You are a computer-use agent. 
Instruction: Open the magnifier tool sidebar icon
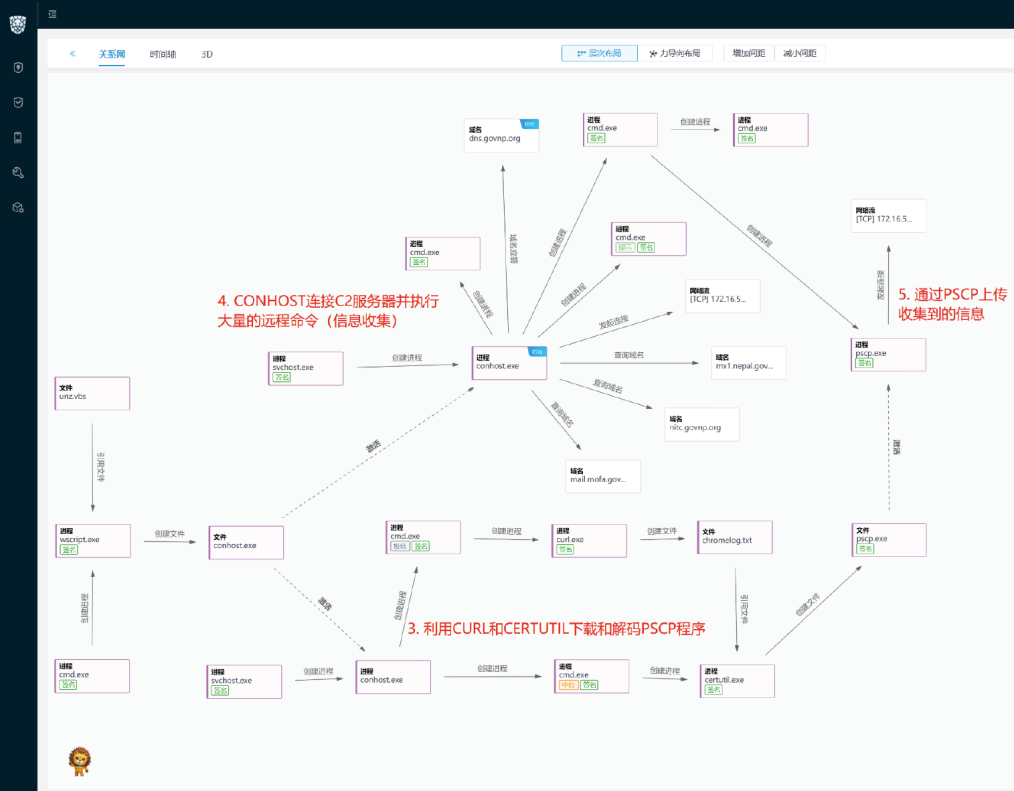[x=18, y=173]
